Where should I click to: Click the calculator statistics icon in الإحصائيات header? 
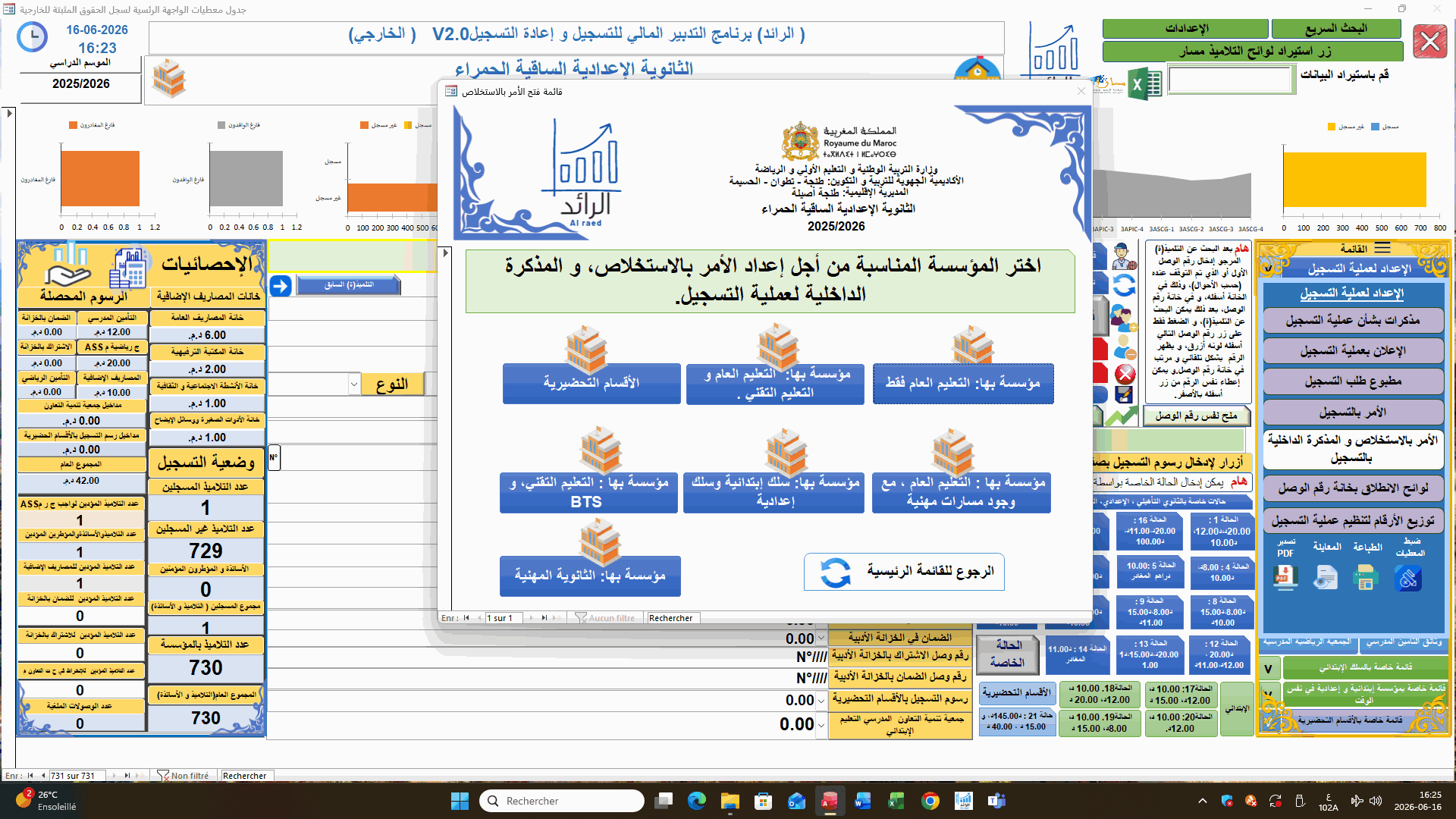pyautogui.click(x=128, y=267)
